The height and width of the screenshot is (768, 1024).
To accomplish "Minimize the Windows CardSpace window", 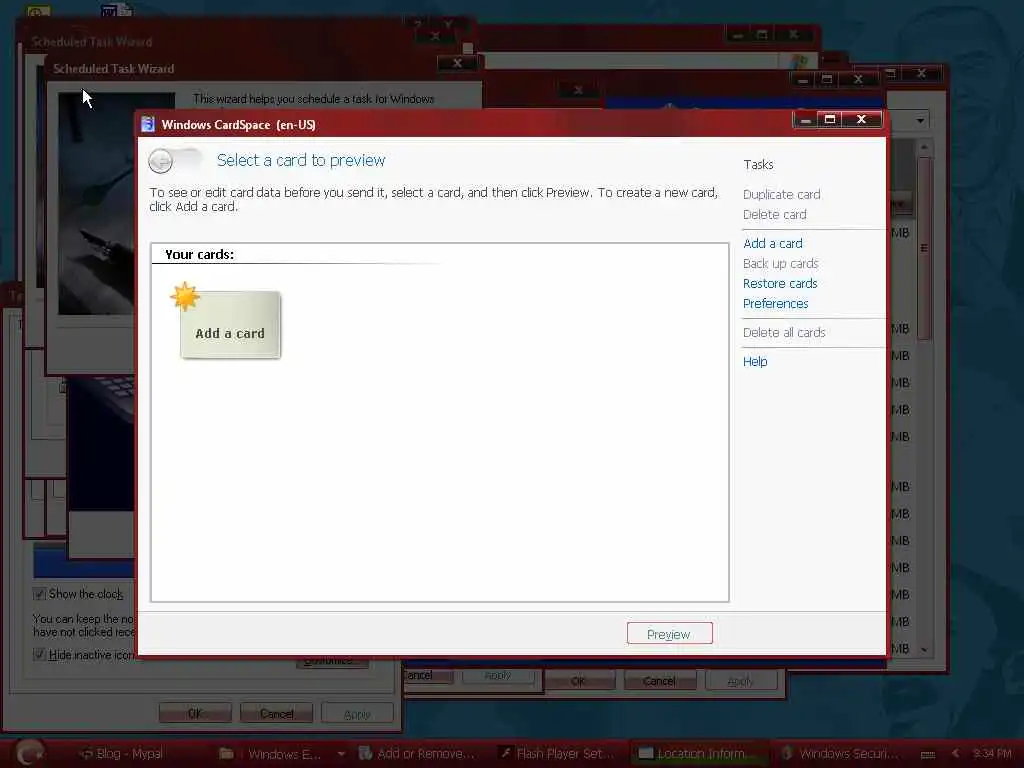I will click(x=805, y=120).
